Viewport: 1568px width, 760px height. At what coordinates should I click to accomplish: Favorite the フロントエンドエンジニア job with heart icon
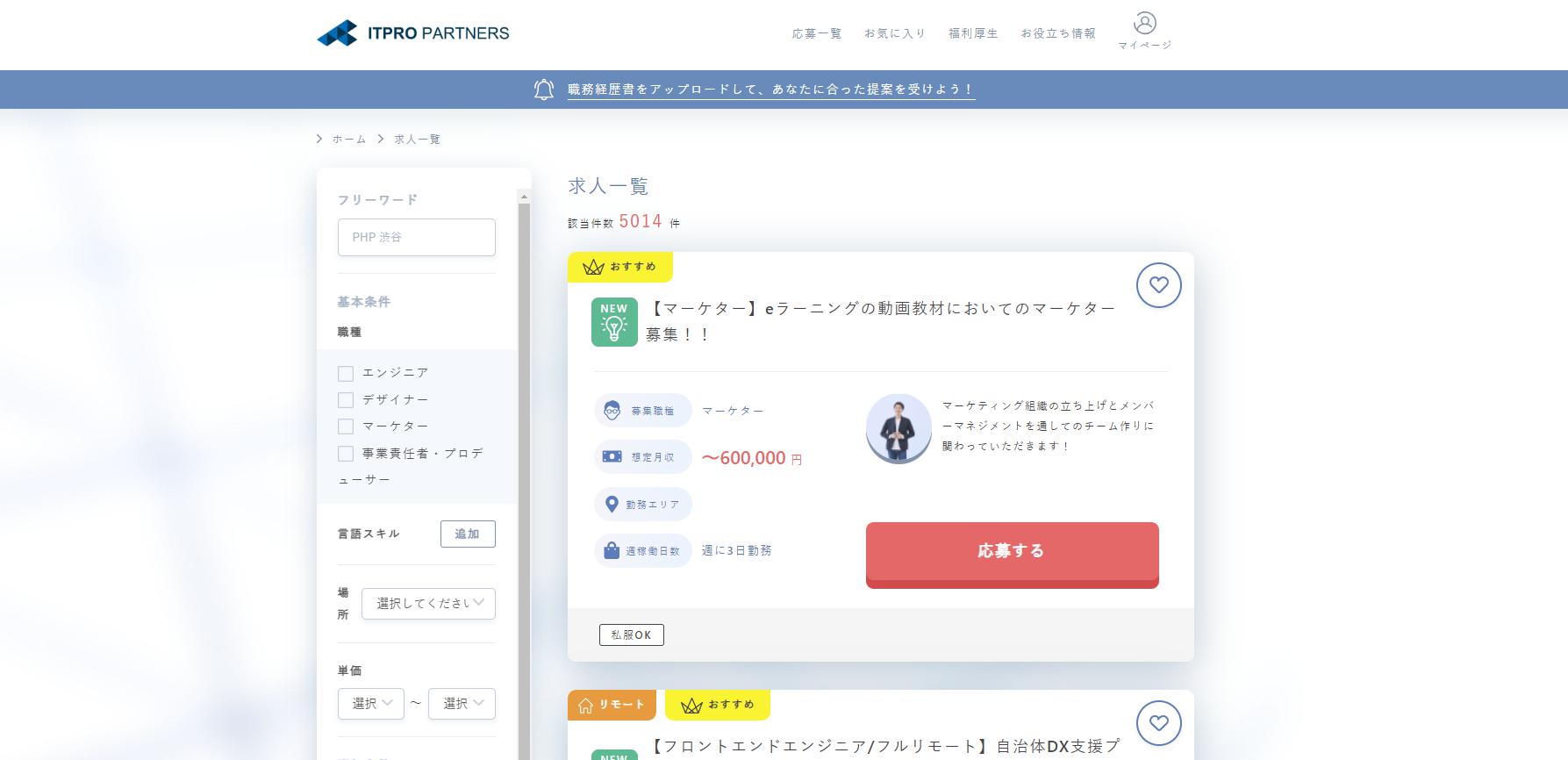[x=1158, y=723]
